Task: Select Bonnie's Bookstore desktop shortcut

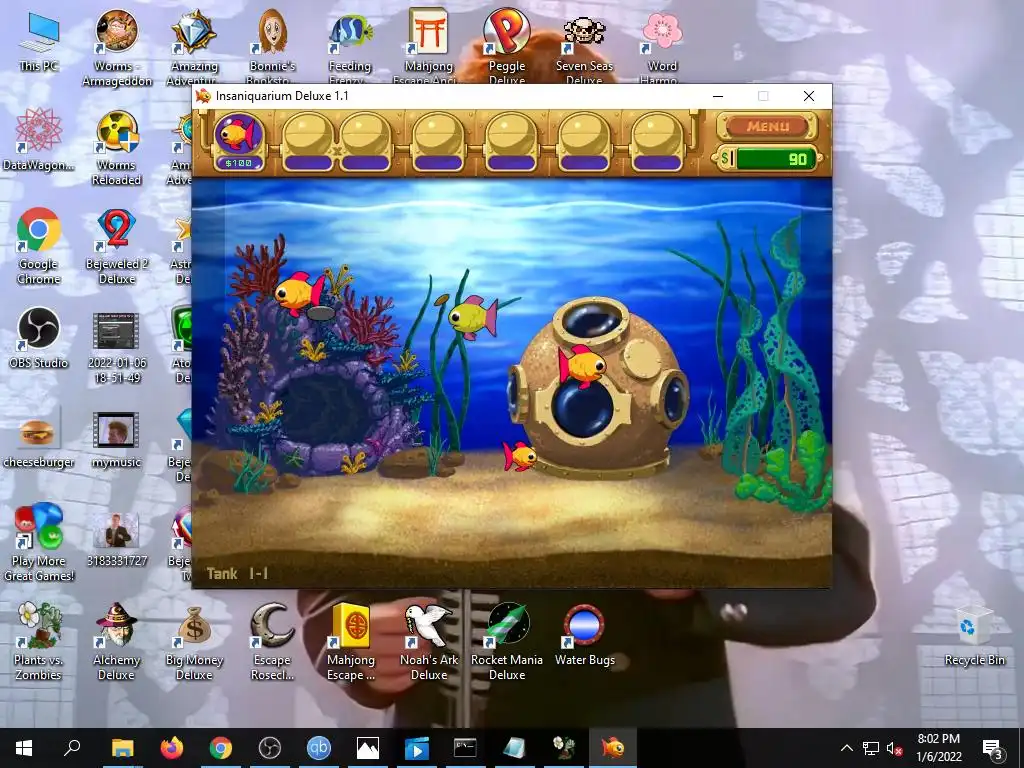Action: pyautogui.click(x=272, y=48)
